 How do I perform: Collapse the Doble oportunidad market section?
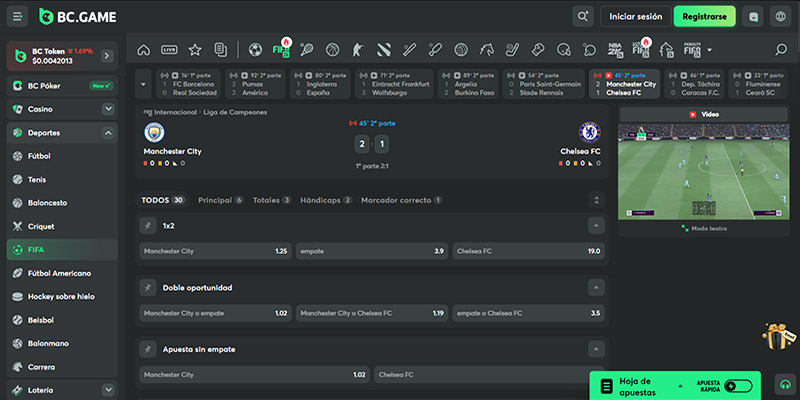tap(596, 288)
